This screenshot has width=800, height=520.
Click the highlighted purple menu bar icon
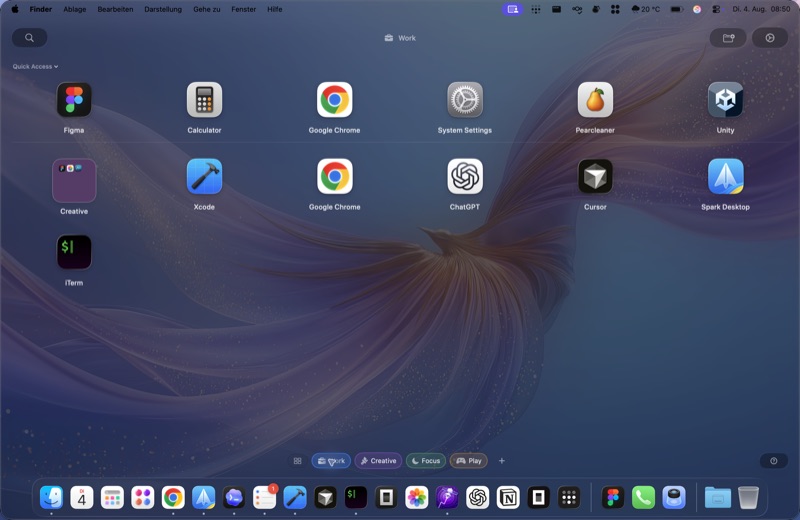coord(512,9)
